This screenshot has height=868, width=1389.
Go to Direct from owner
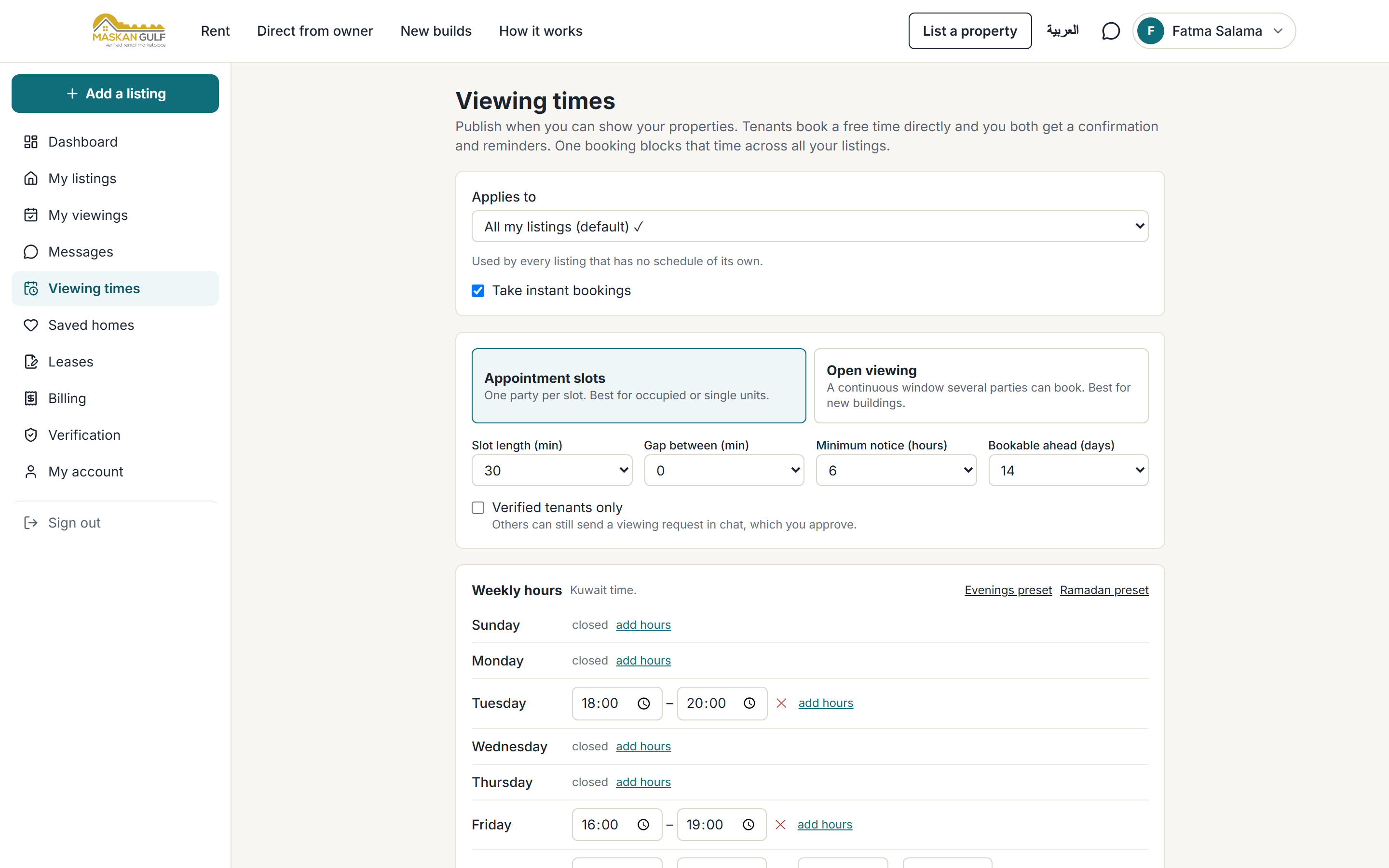click(314, 31)
